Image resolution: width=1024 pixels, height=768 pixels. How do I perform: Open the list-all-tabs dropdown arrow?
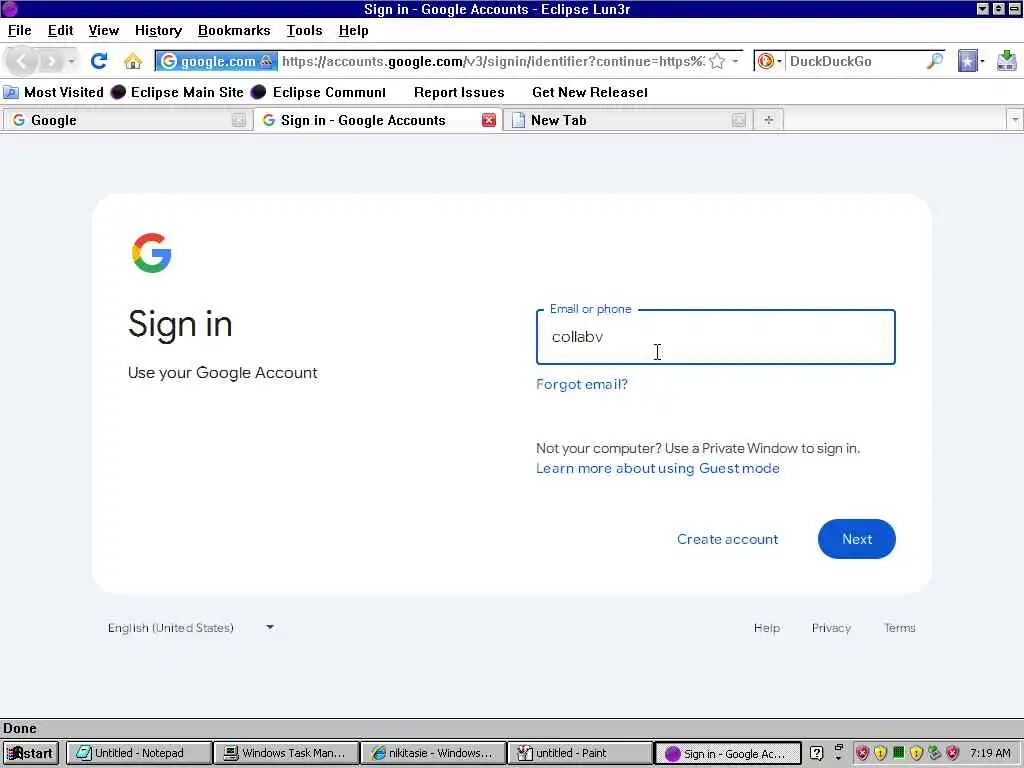[x=1014, y=120]
